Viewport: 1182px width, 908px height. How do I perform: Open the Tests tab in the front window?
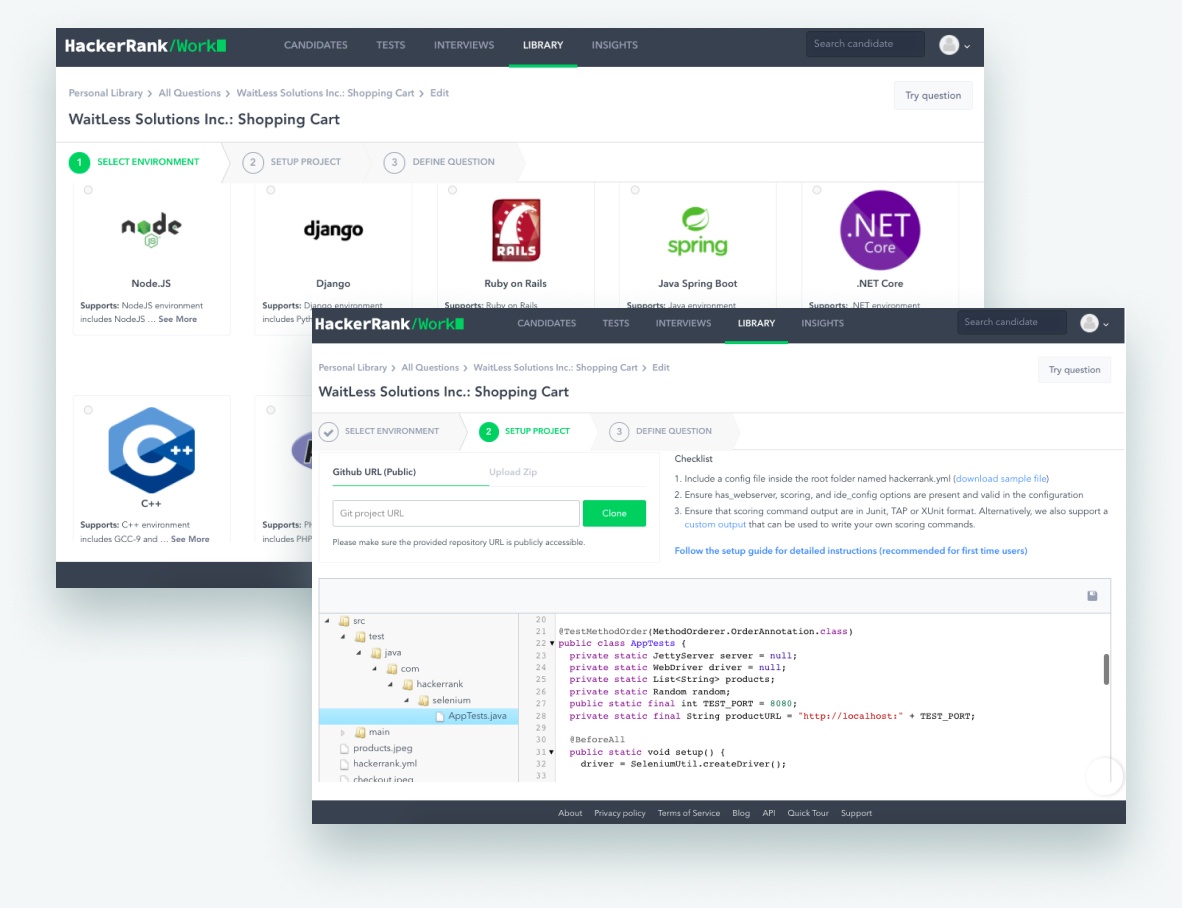tap(616, 323)
